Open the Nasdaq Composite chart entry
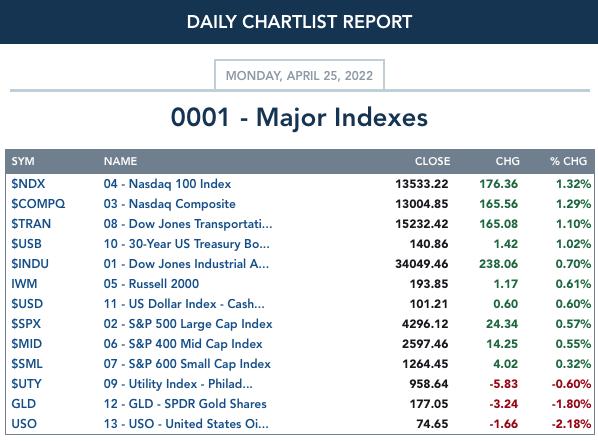598x441 pixels. pyautogui.click(x=170, y=204)
